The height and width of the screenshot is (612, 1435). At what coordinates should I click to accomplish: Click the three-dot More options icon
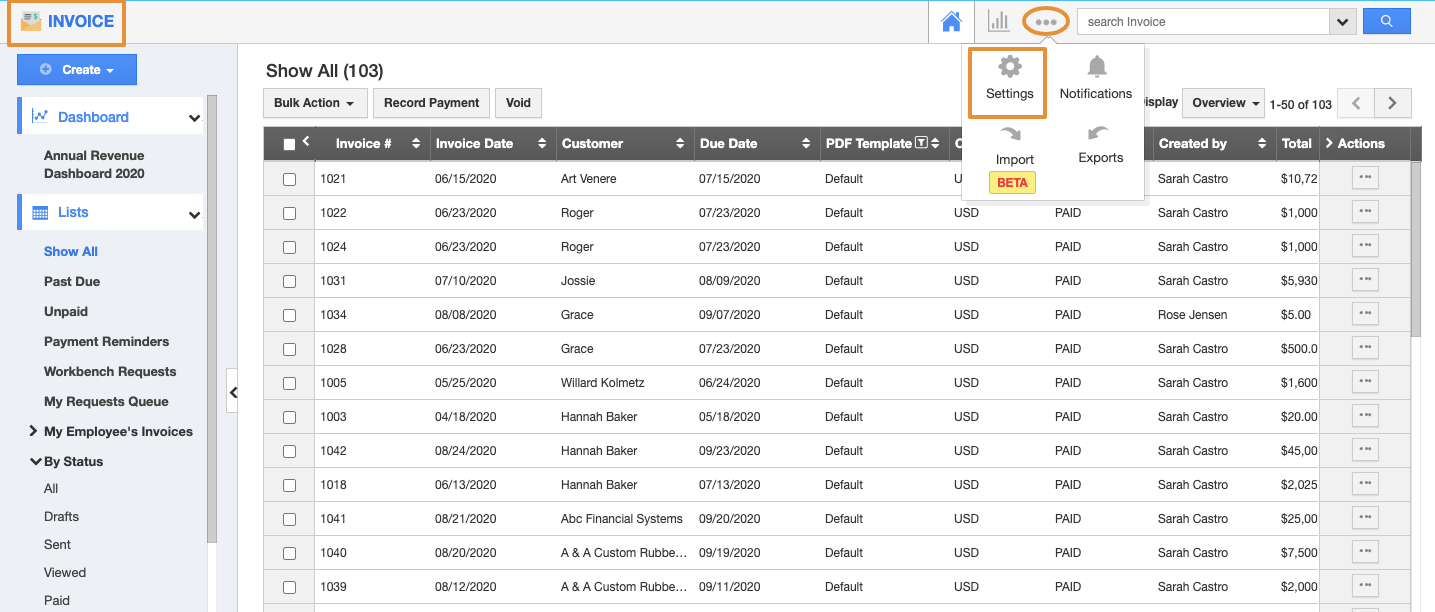pyautogui.click(x=1046, y=21)
